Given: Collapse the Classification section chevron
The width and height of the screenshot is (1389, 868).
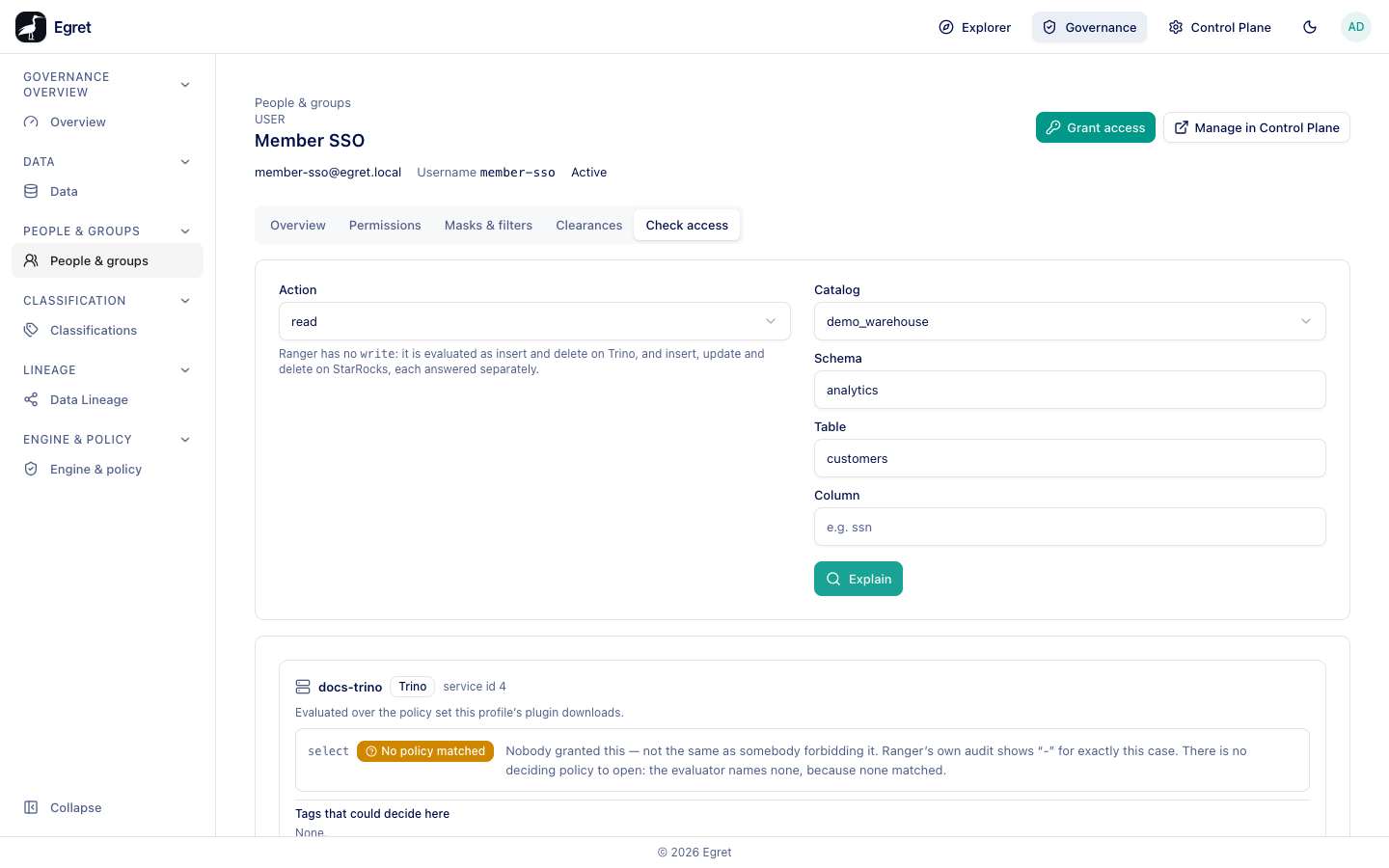Looking at the screenshot, I should coord(185,301).
